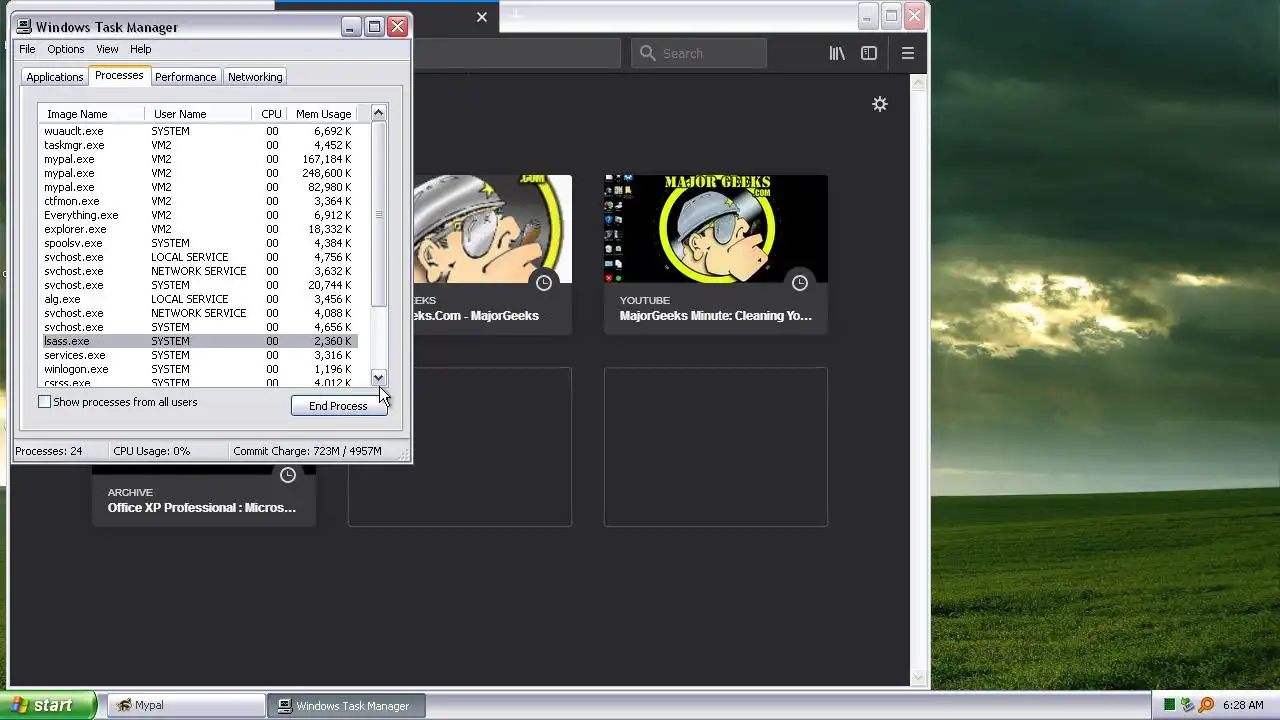Open the Help menu in Task Manager

pos(140,49)
